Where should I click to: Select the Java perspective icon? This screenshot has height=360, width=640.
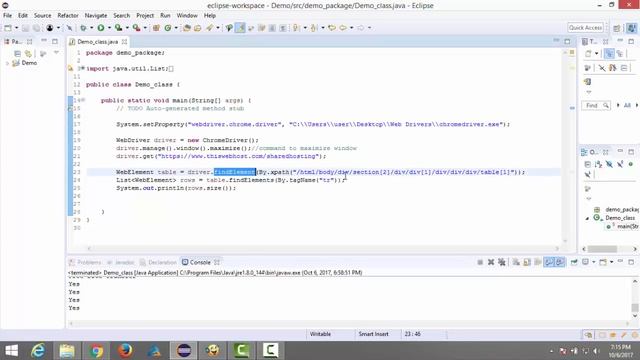(x=631, y=28)
